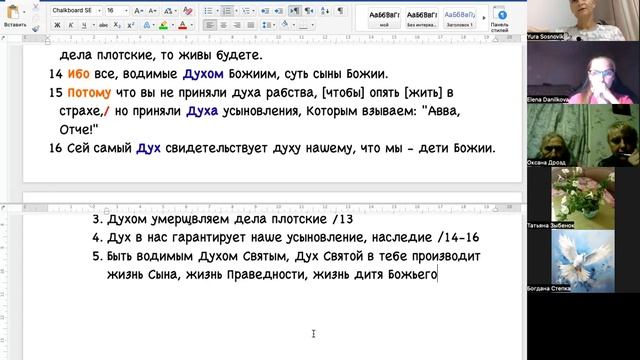This screenshot has width=640, height=360.
Task: Toggle subscript X₂ formatting
Action: click(117, 25)
